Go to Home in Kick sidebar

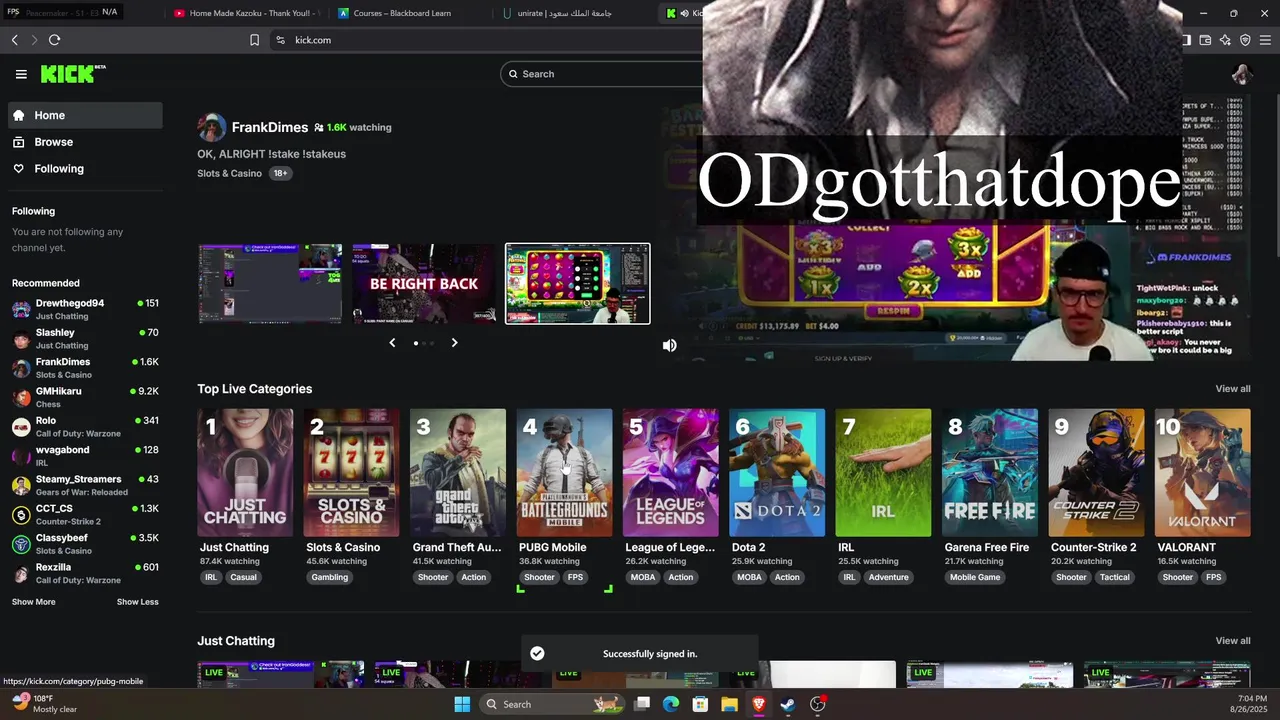(x=85, y=115)
